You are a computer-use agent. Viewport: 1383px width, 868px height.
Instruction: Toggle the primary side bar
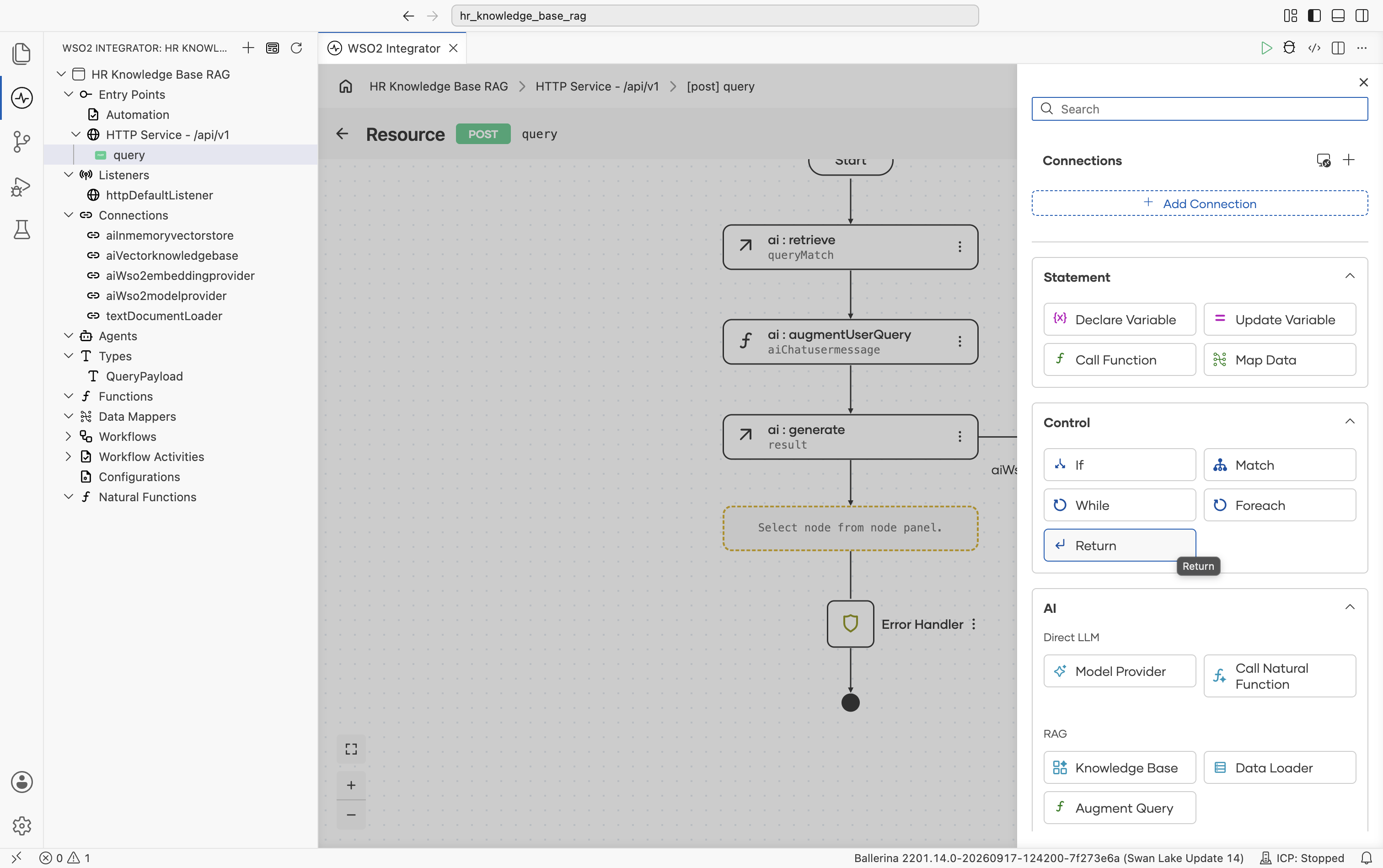(x=1314, y=16)
